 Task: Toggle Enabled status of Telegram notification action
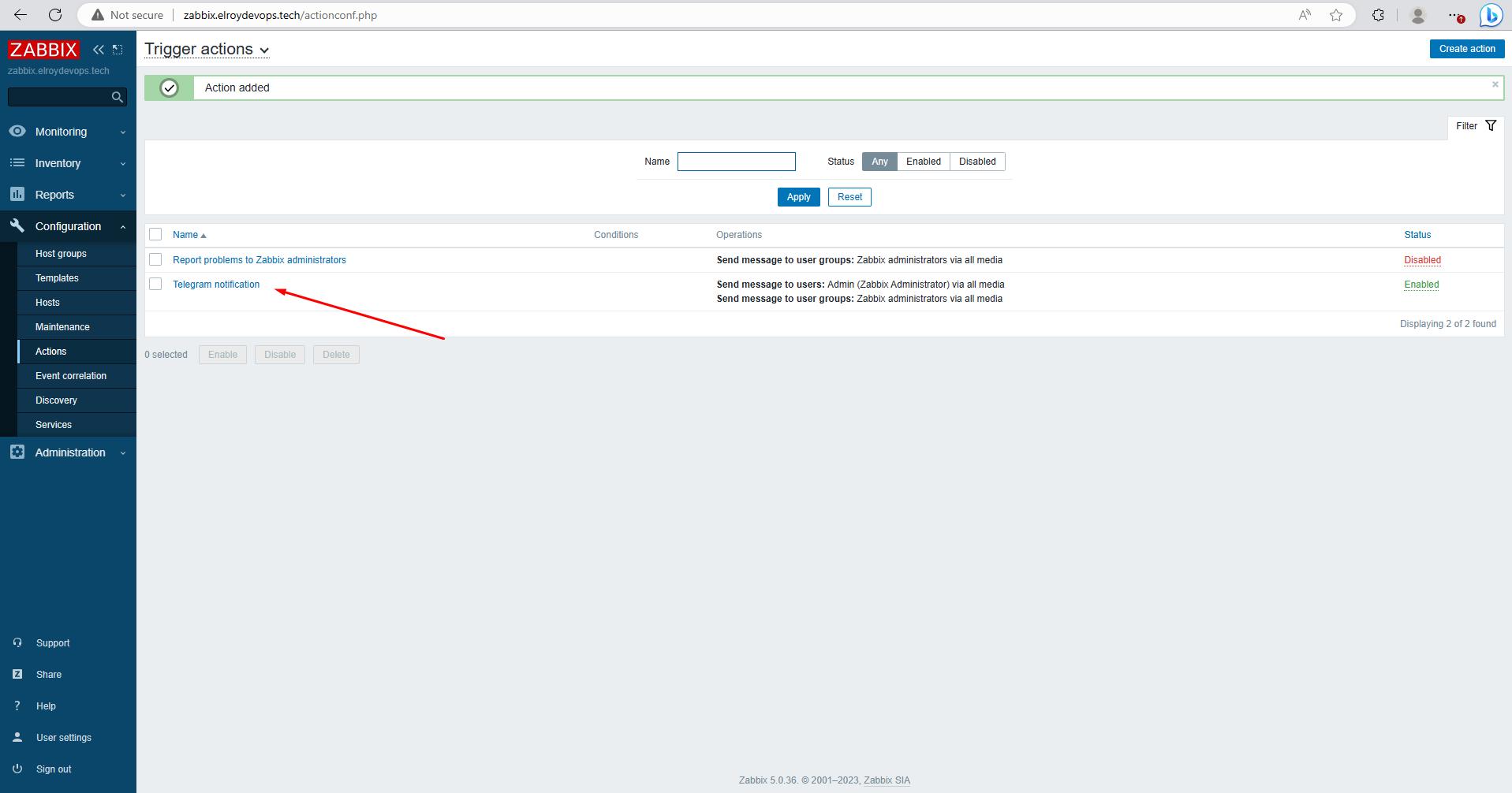[1421, 285]
